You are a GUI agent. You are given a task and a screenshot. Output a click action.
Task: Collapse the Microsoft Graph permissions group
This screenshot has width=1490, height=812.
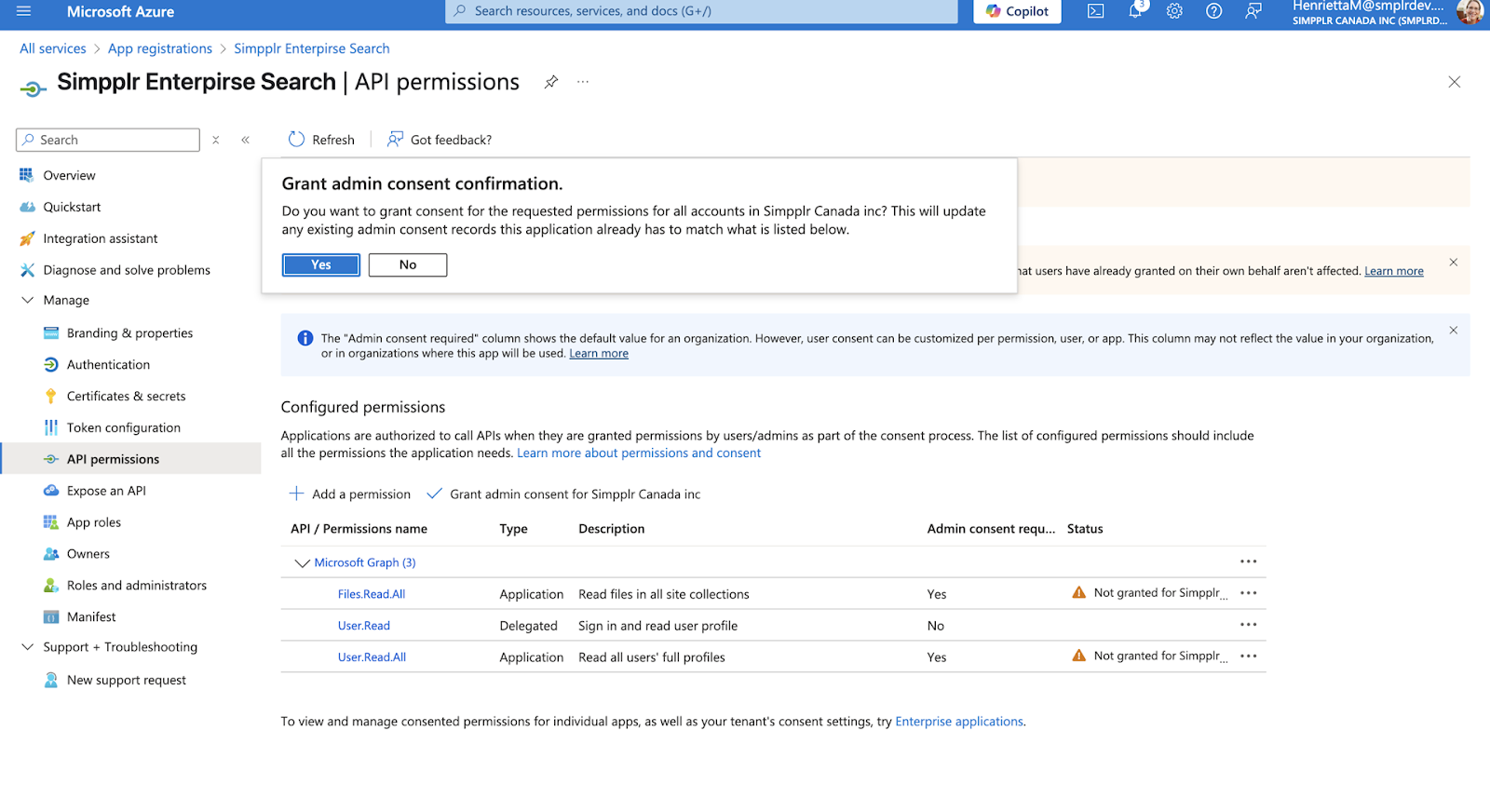302,562
